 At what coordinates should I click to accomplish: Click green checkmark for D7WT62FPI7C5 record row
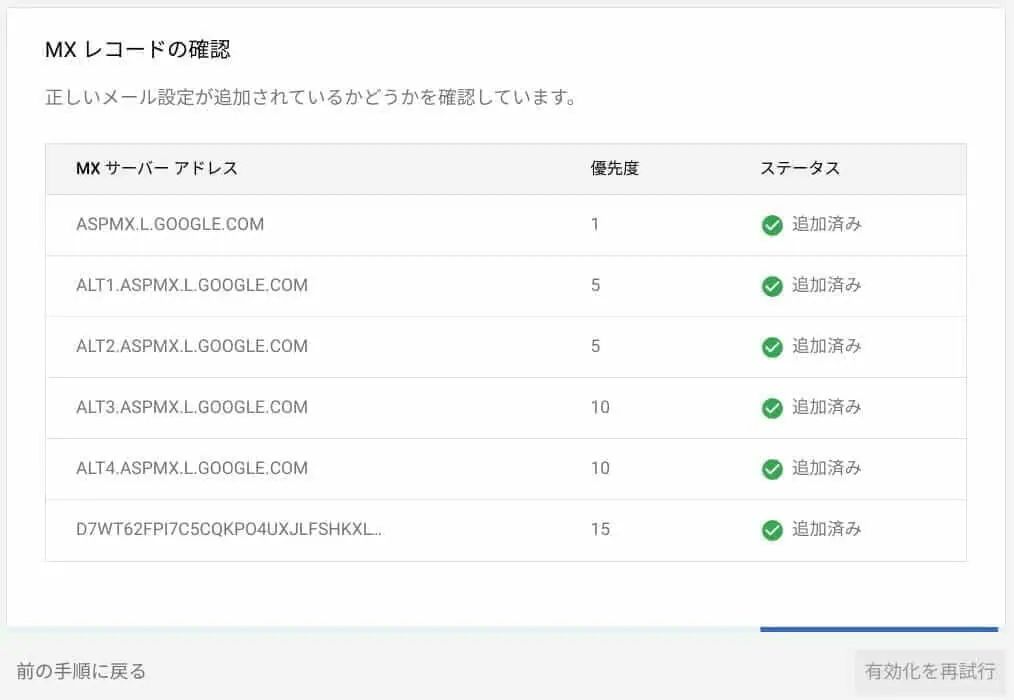click(x=771, y=530)
